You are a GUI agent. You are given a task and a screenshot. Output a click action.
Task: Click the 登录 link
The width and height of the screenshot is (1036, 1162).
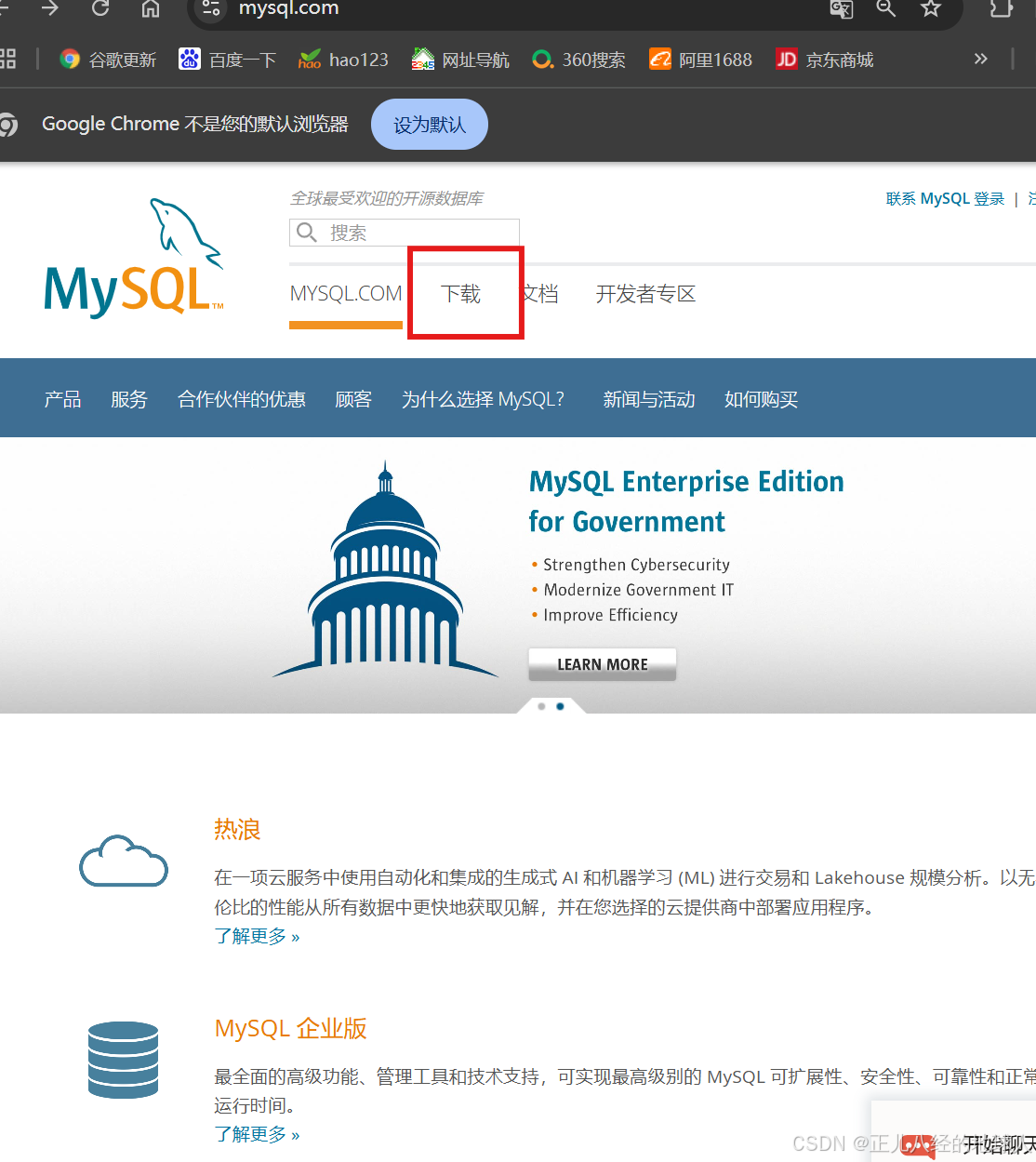coord(990,199)
